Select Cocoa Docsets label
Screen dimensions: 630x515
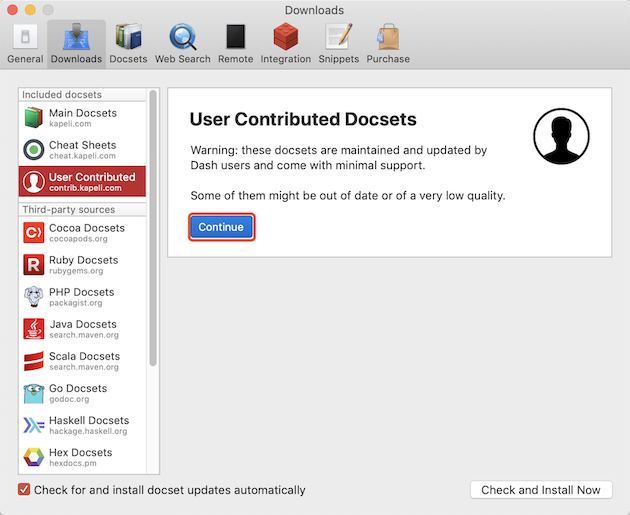click(87, 228)
